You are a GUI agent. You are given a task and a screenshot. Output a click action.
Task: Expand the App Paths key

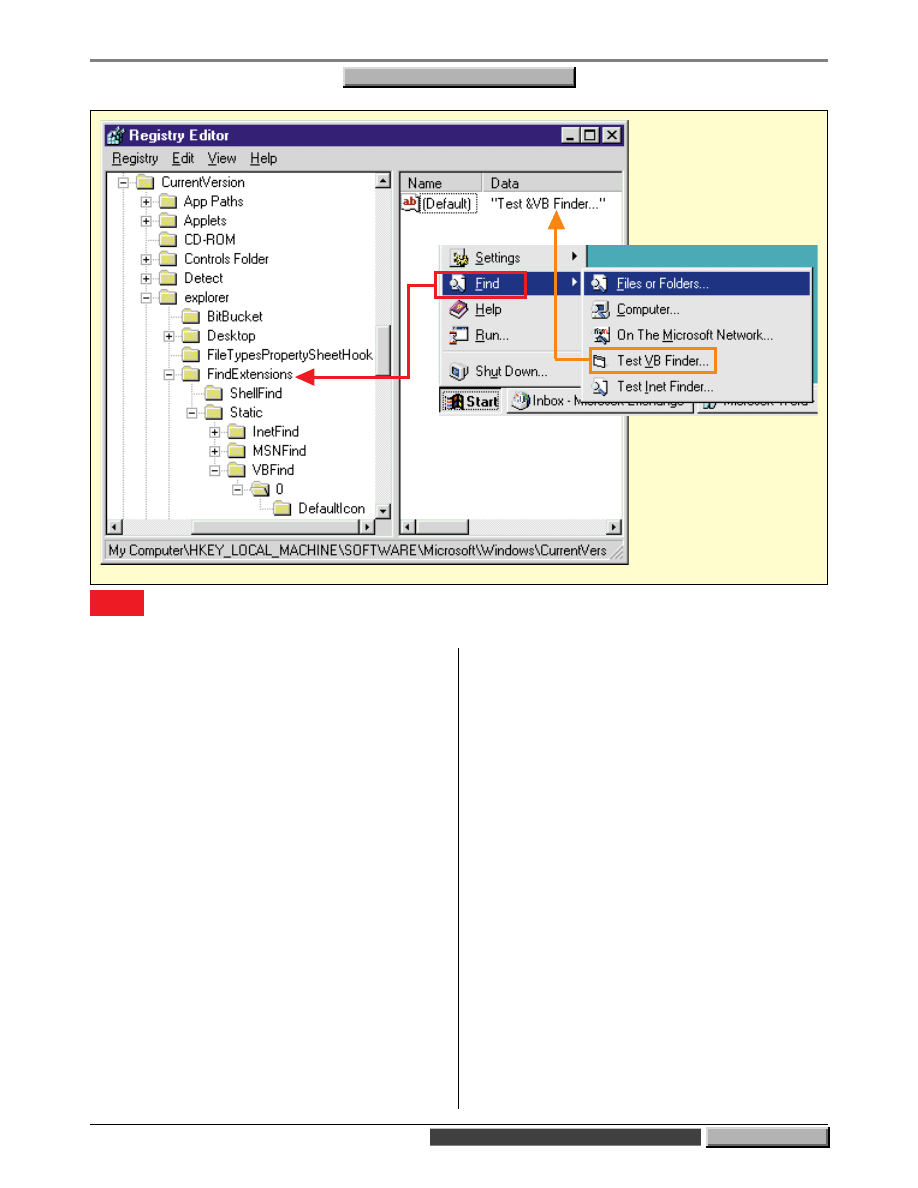[147, 202]
